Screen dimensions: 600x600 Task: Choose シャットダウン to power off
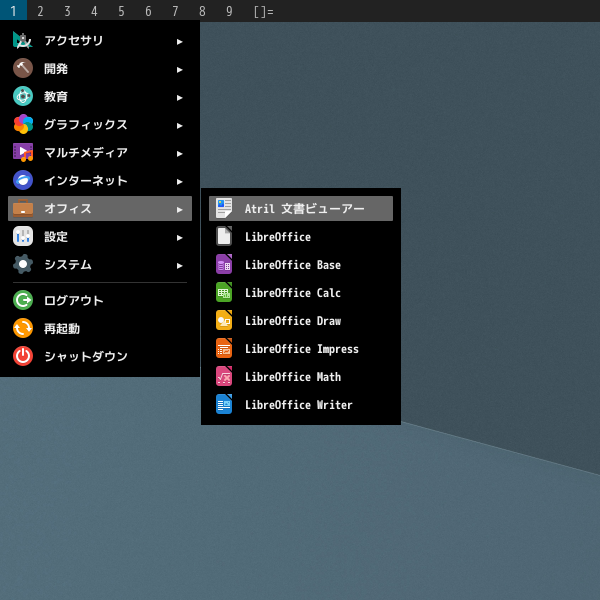(100, 356)
